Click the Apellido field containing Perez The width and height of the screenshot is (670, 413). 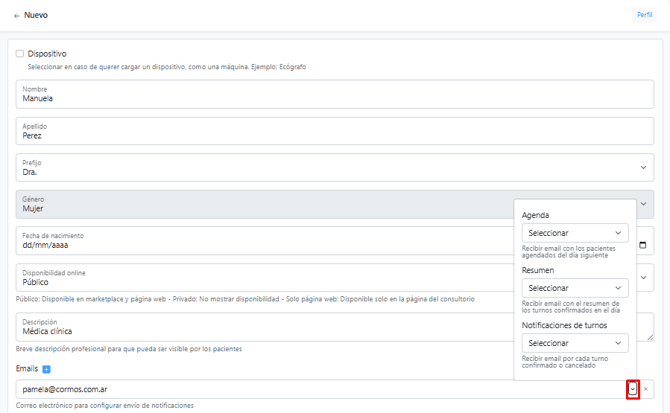tap(335, 131)
